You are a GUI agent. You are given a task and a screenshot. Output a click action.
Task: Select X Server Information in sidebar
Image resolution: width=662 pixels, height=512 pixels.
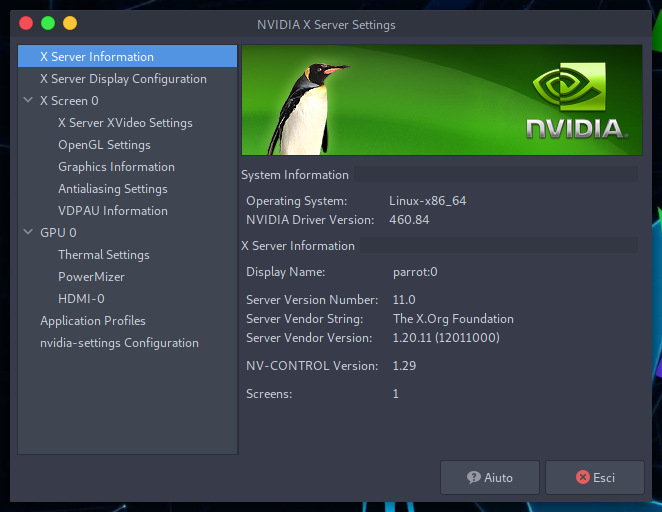click(97, 57)
